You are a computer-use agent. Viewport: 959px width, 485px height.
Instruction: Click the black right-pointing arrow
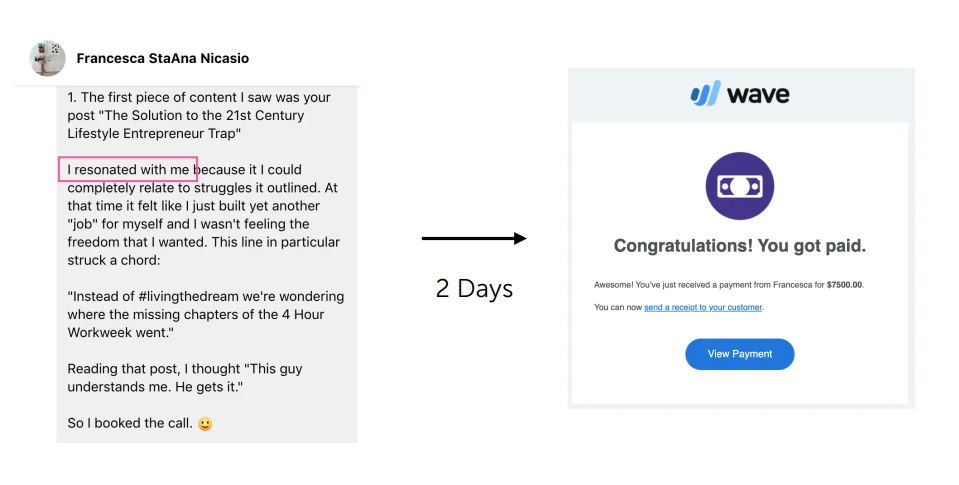tap(474, 239)
